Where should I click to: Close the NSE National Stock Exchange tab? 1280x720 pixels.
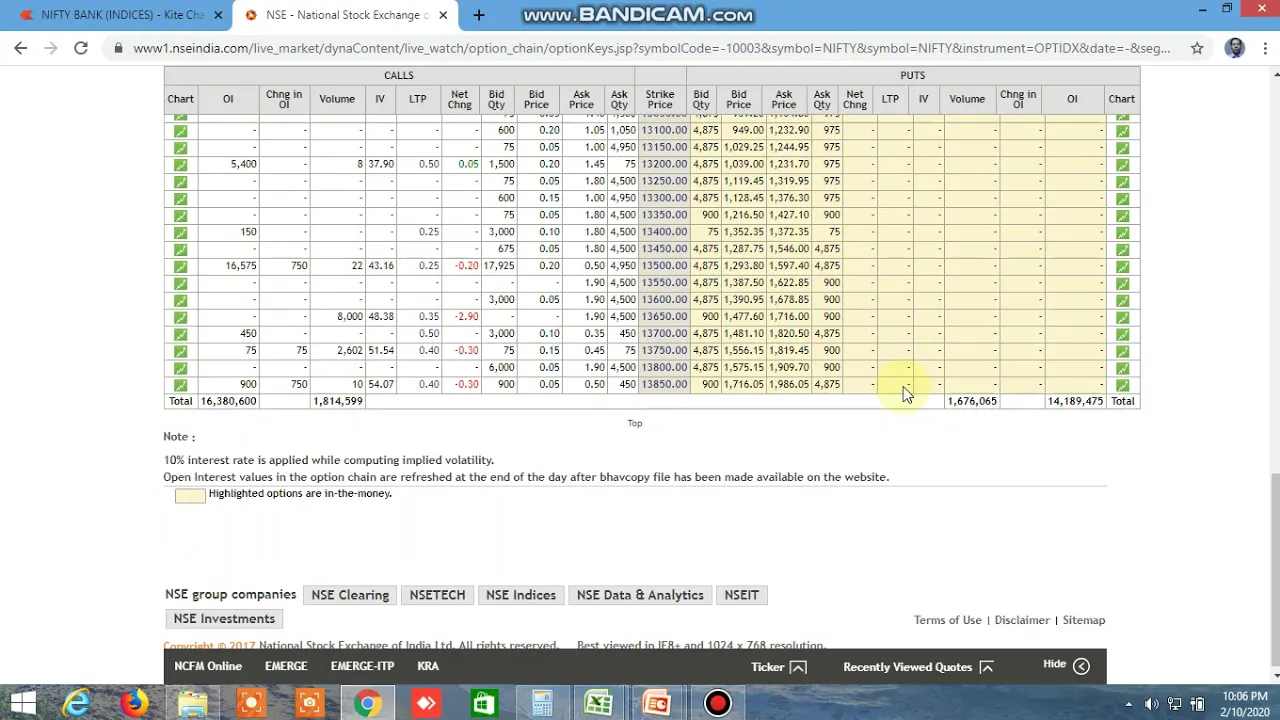[x=443, y=15]
